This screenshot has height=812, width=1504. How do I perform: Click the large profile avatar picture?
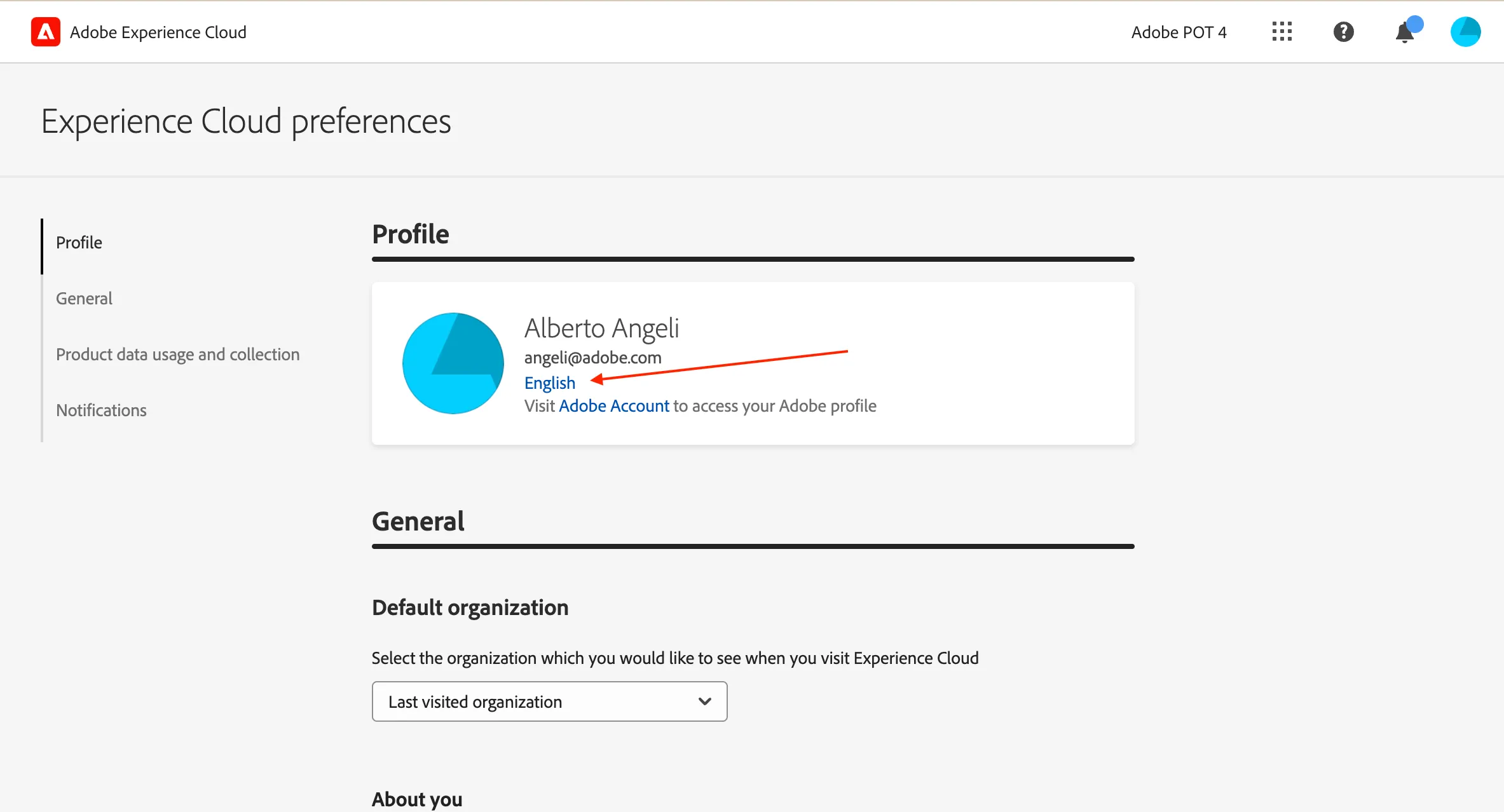pos(453,363)
